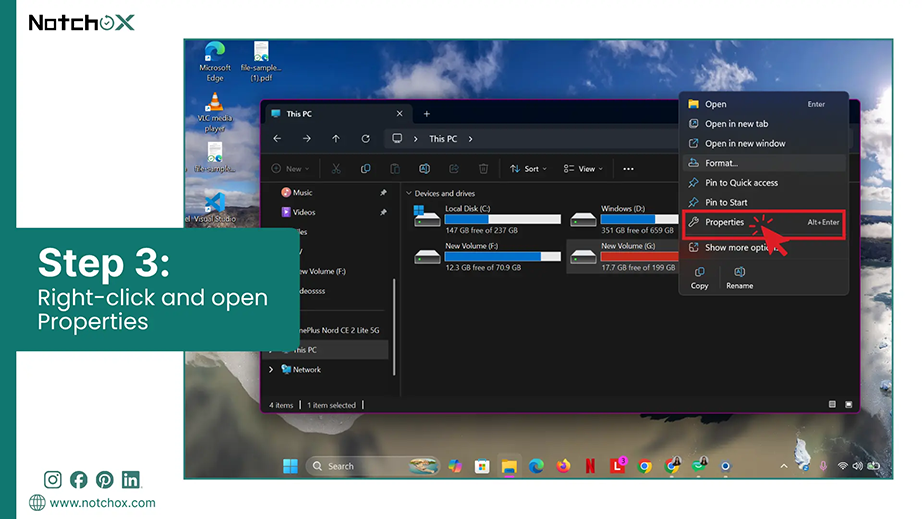Image resolution: width=922 pixels, height=519 pixels.
Task: Open VLC media player desktop shortcut
Action: 215,112
